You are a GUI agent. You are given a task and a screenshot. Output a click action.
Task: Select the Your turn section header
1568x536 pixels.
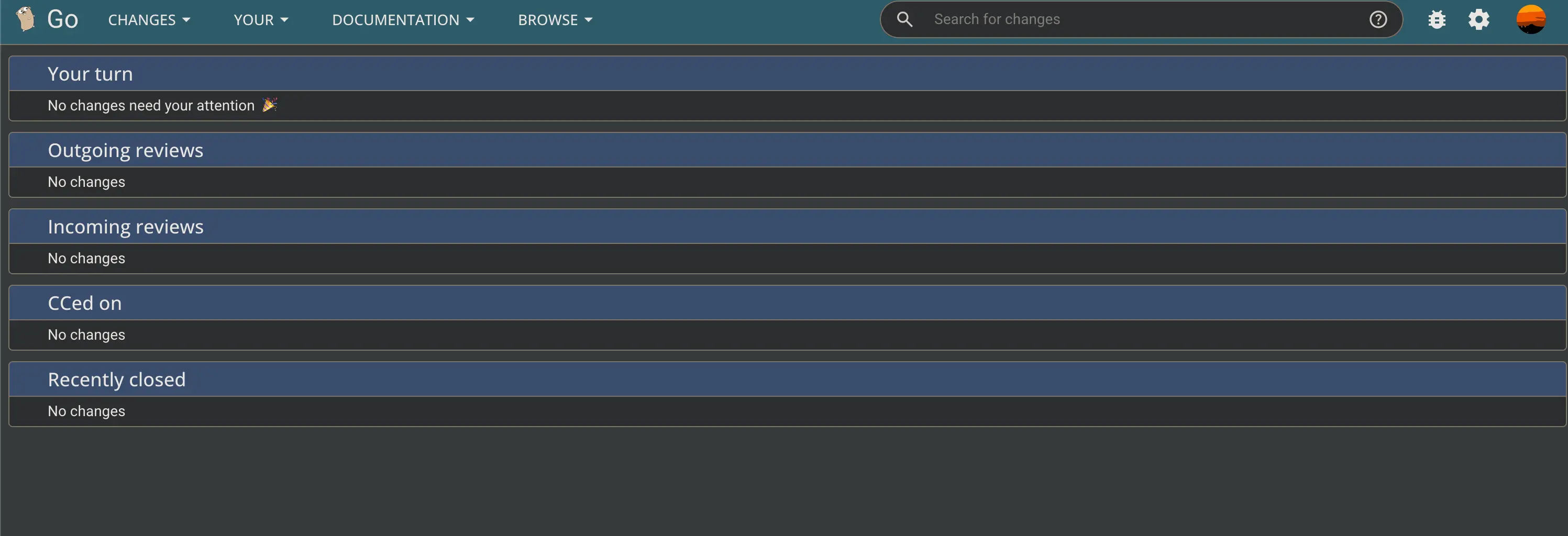(x=90, y=74)
